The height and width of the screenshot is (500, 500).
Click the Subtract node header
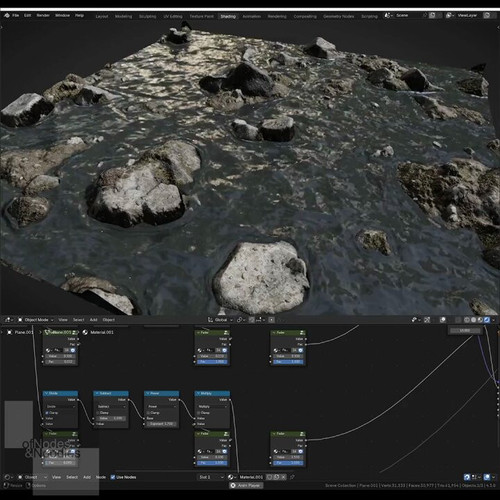tap(111, 393)
